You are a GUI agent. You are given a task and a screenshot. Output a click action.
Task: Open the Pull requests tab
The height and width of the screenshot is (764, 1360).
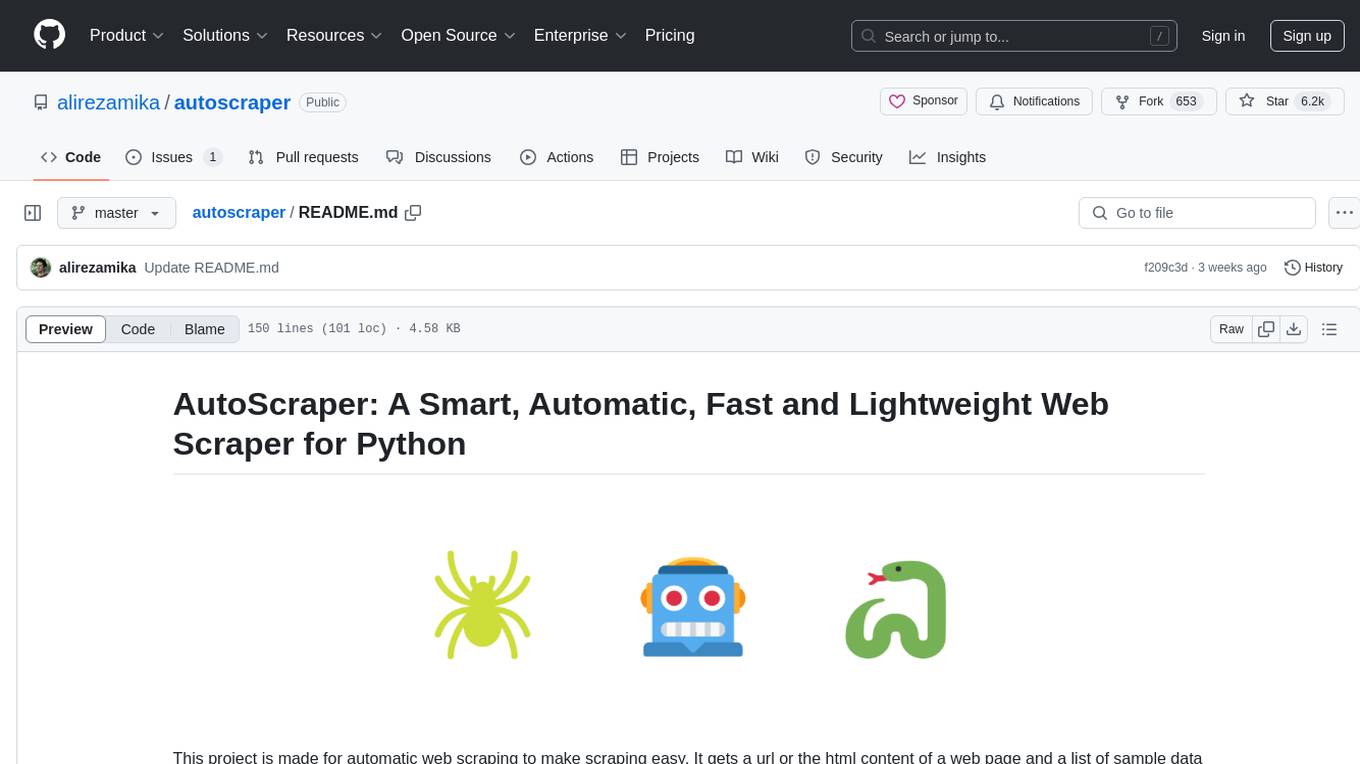click(303, 157)
